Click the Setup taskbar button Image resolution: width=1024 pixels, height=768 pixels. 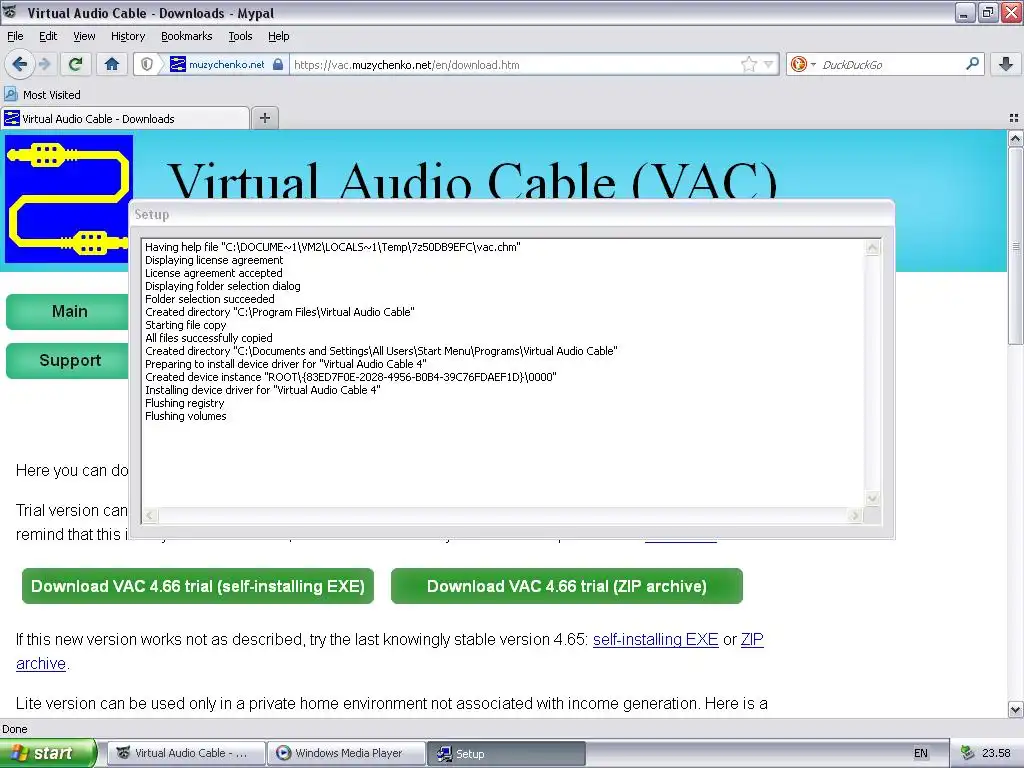point(507,753)
